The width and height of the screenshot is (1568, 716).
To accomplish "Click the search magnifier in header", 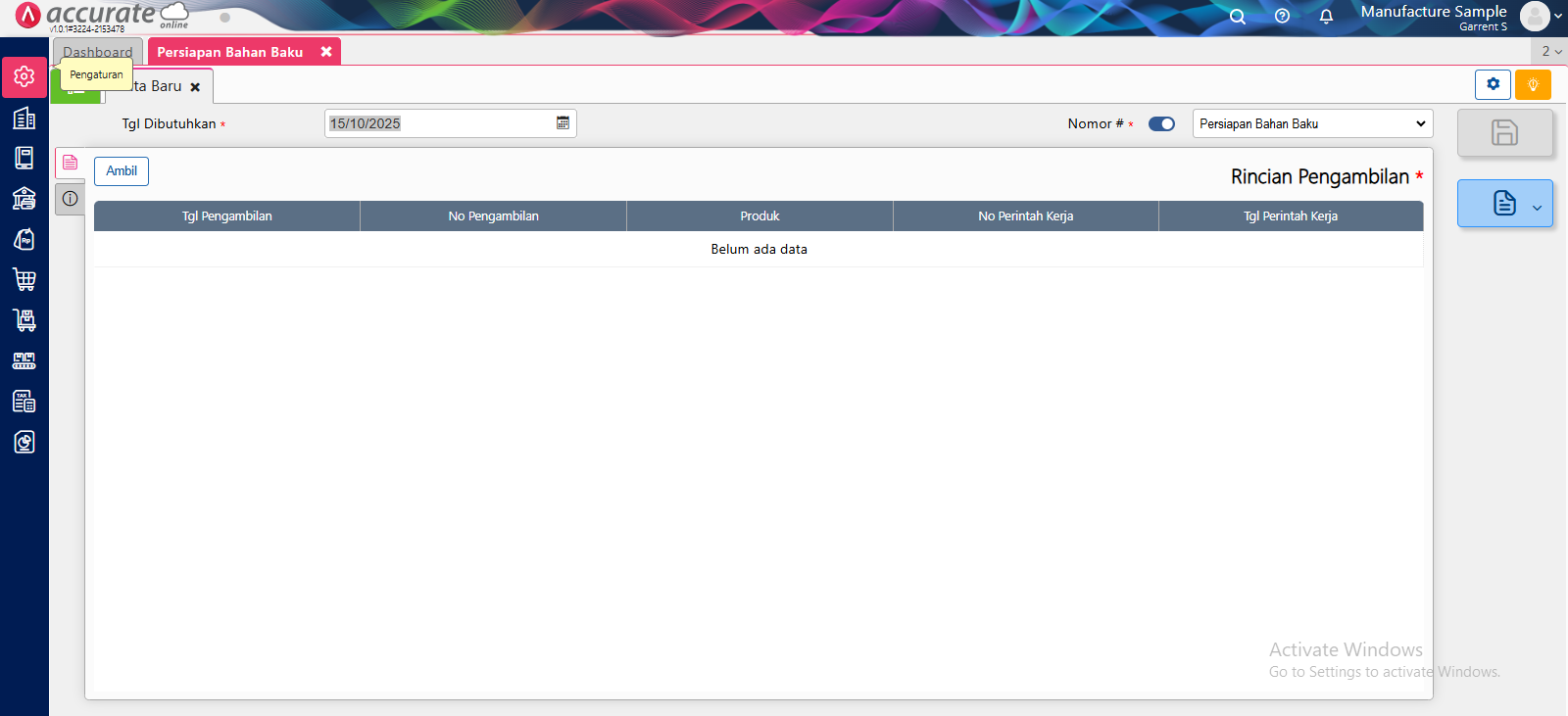I will [1238, 17].
